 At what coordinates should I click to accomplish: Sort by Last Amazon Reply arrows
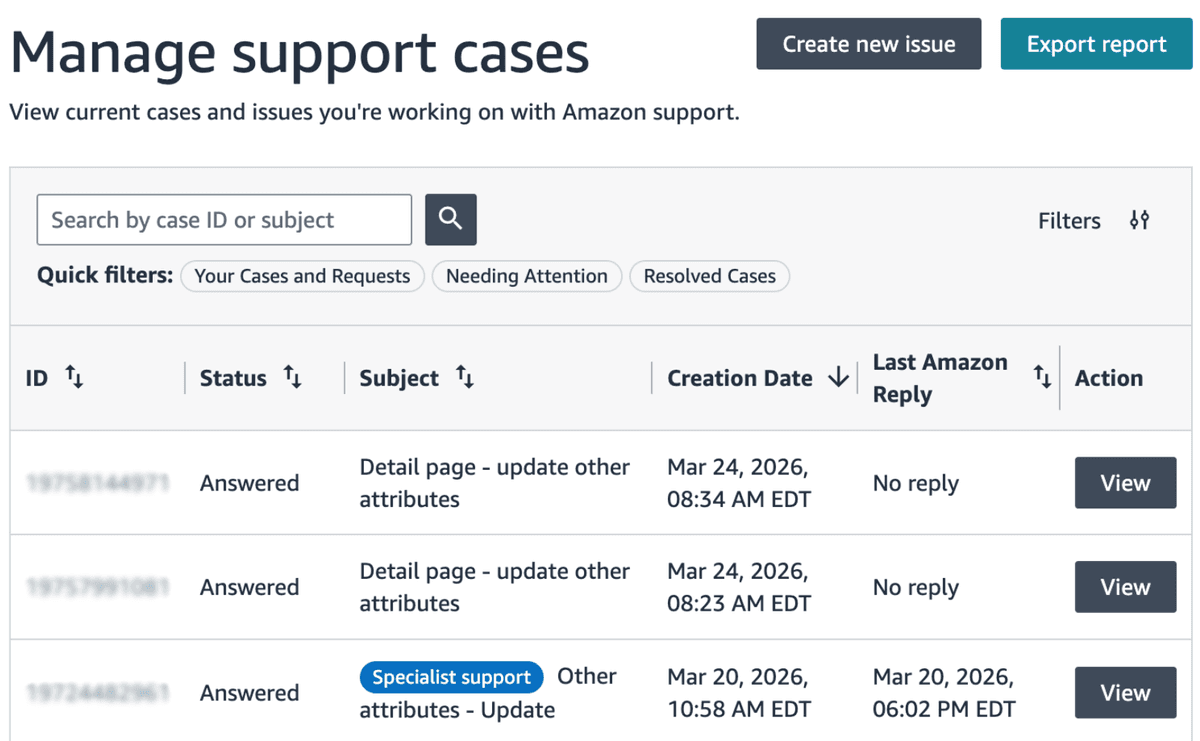1042,377
